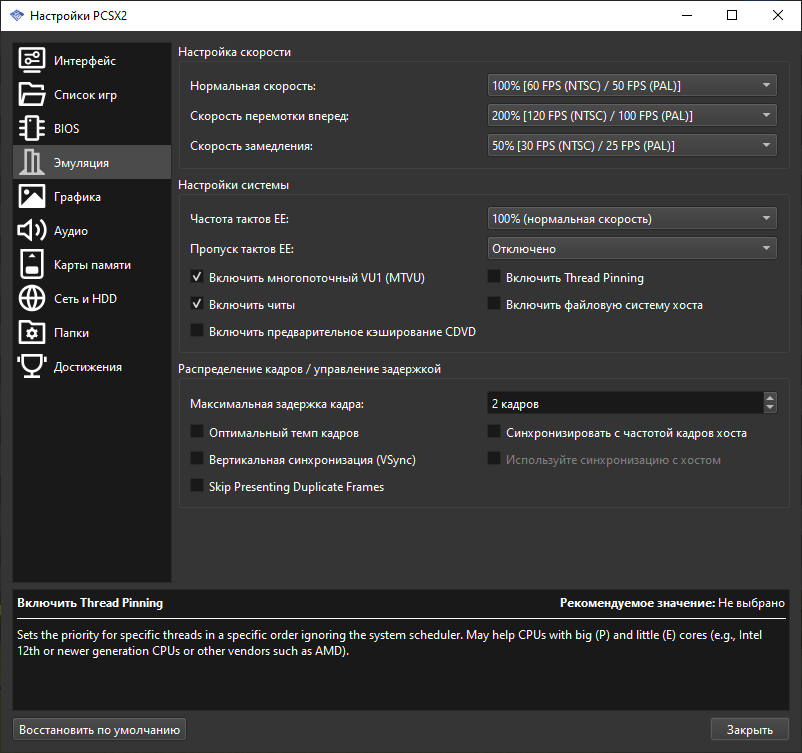This screenshot has width=802, height=753.
Task: Click the Достижения trophy icon
Action: coord(32,366)
